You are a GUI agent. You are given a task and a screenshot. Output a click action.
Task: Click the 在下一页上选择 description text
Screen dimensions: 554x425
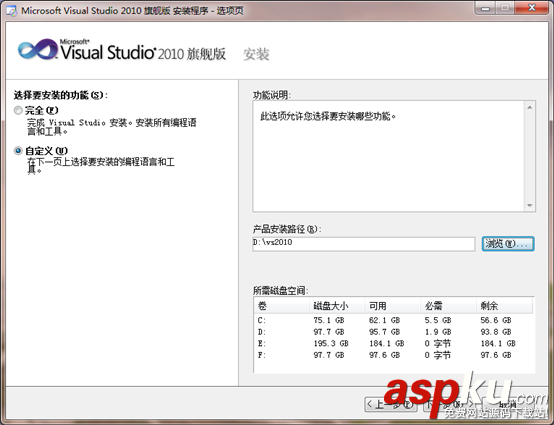tap(101, 166)
